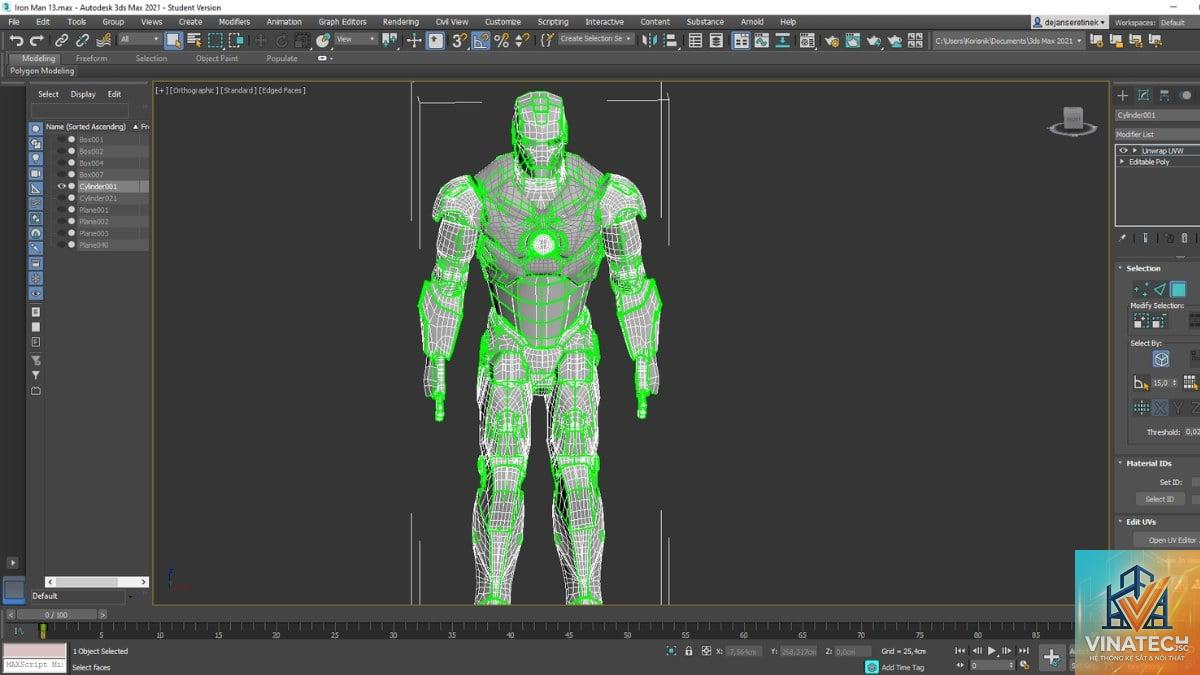Open the Modifiers menu
Viewport: 1200px width, 675px height.
(234, 21)
